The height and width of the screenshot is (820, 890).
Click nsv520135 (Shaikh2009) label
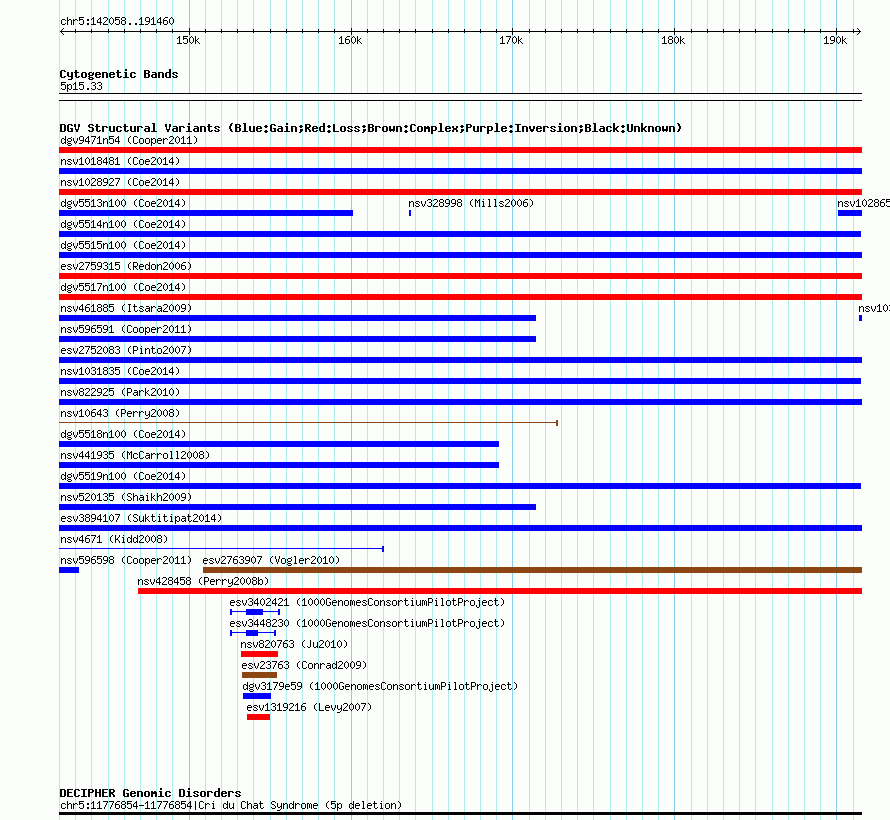coord(126,497)
